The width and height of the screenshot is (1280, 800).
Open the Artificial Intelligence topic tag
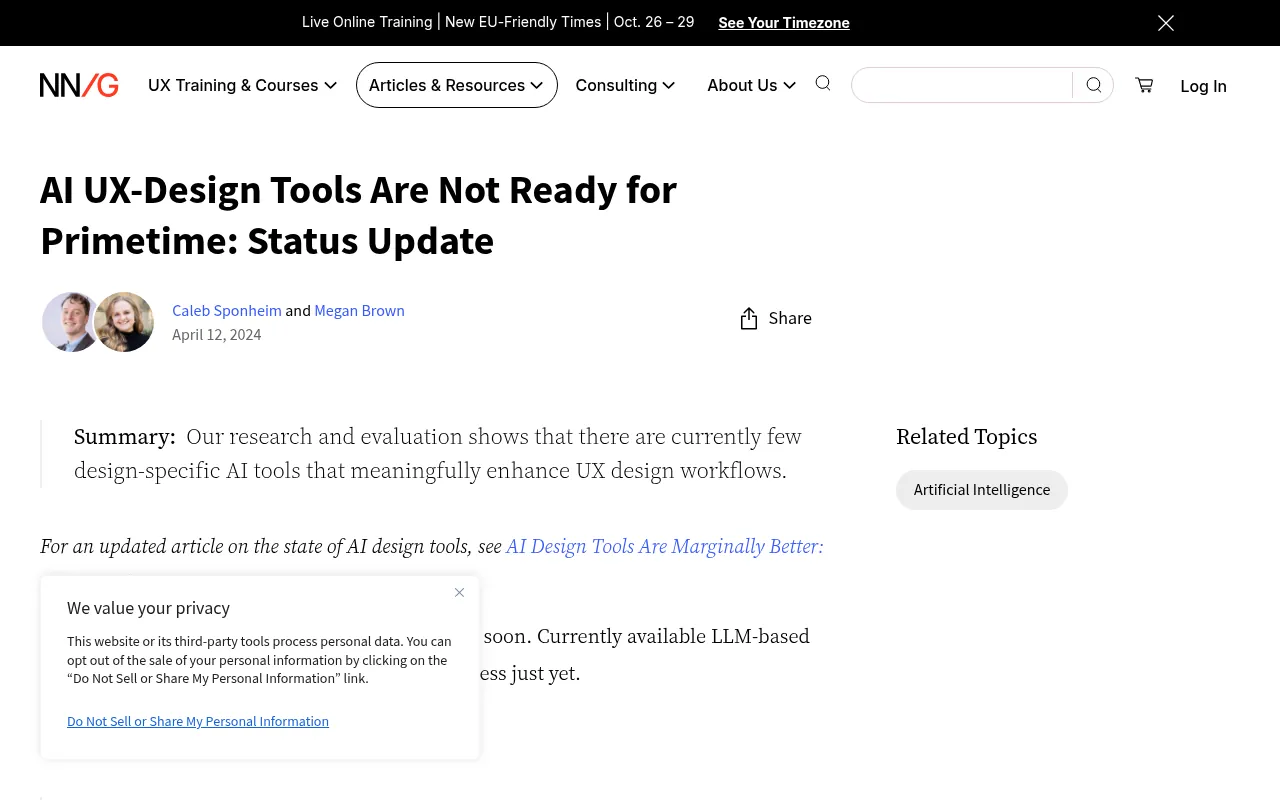tap(982, 490)
